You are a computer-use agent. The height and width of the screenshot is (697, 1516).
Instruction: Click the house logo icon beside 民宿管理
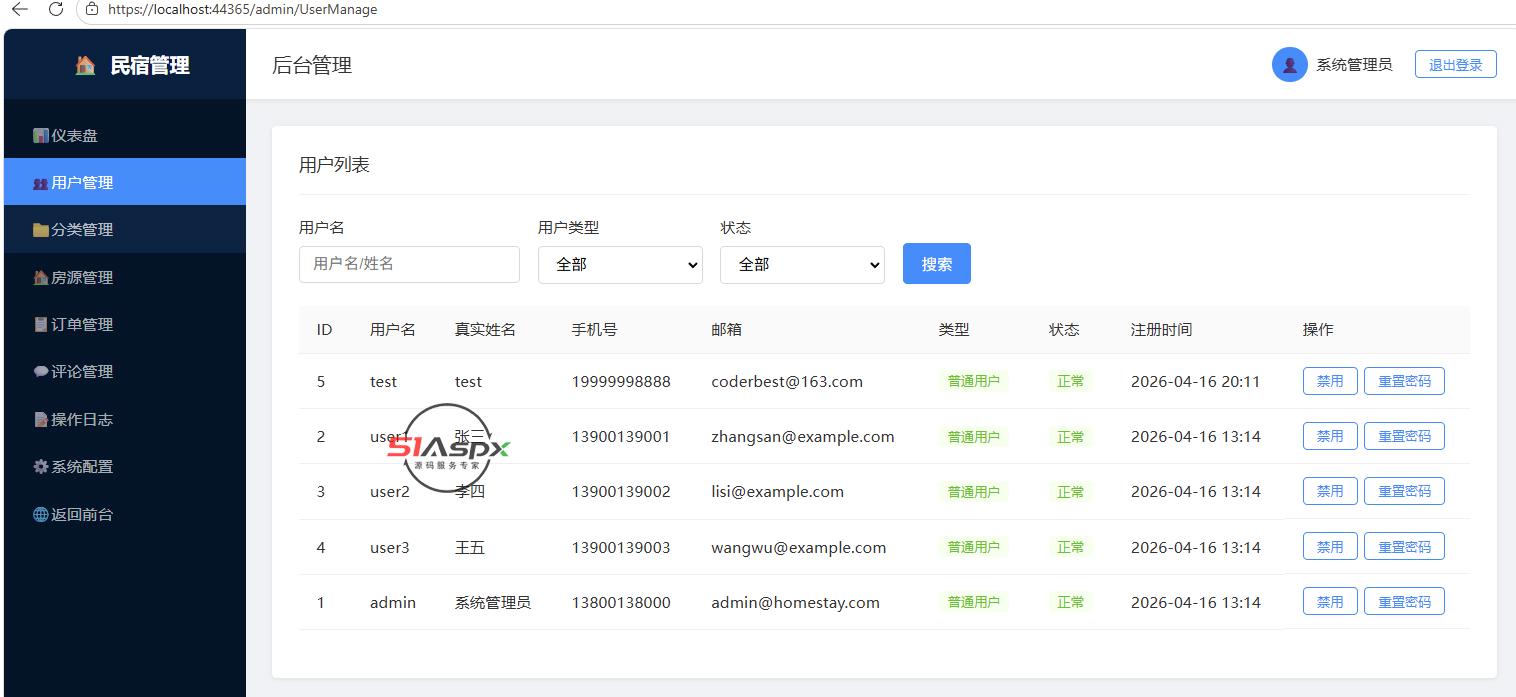86,66
